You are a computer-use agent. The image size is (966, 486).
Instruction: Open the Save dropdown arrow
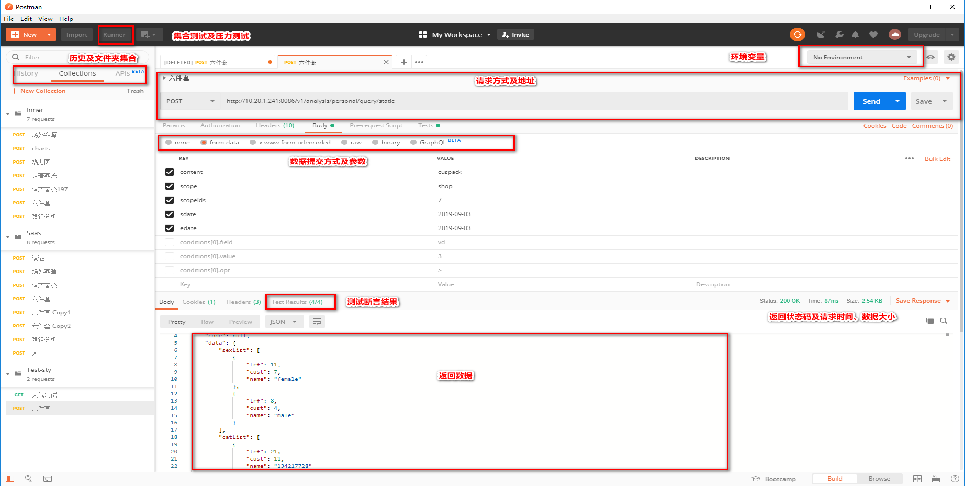[944, 101]
